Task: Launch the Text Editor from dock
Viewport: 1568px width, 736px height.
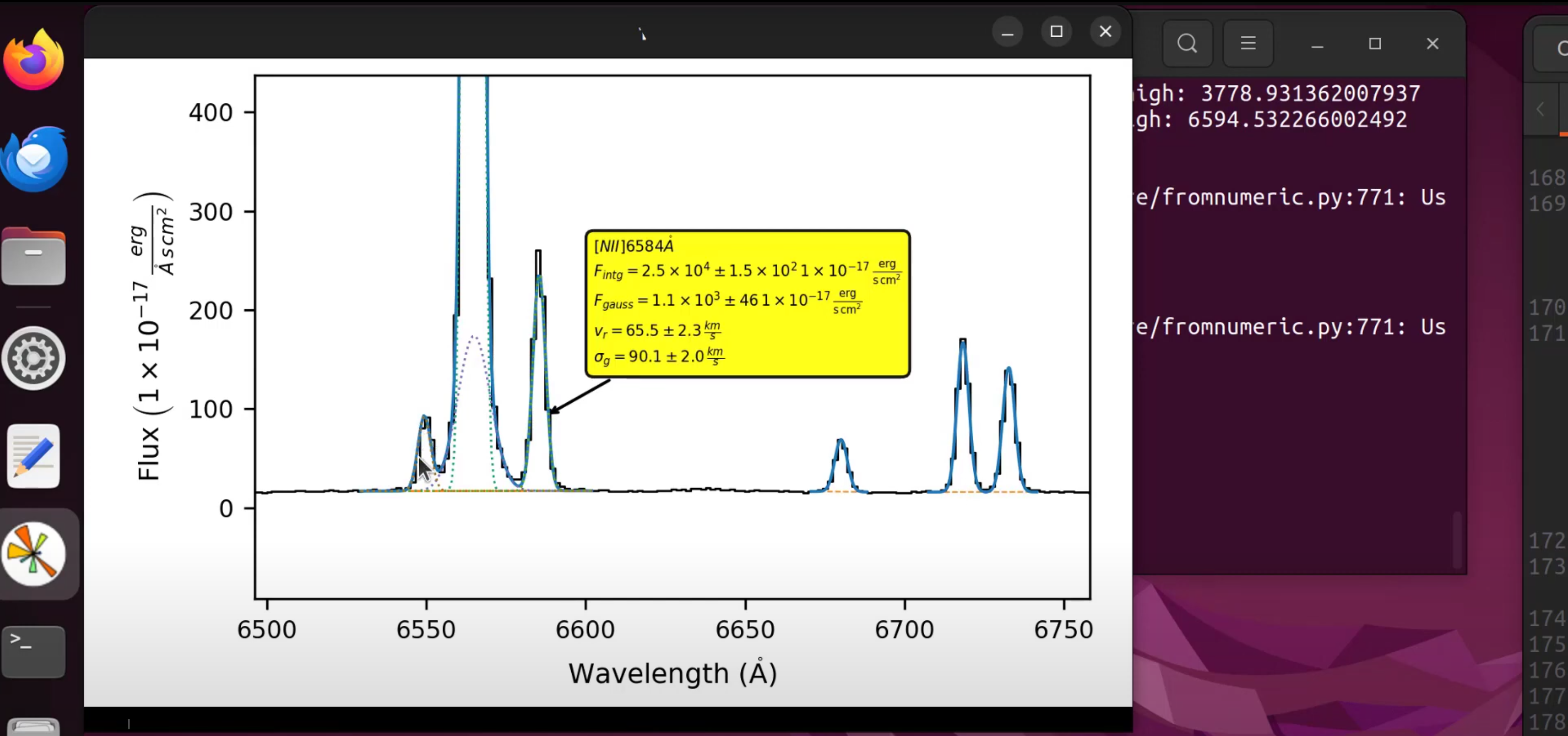Action: coord(33,456)
